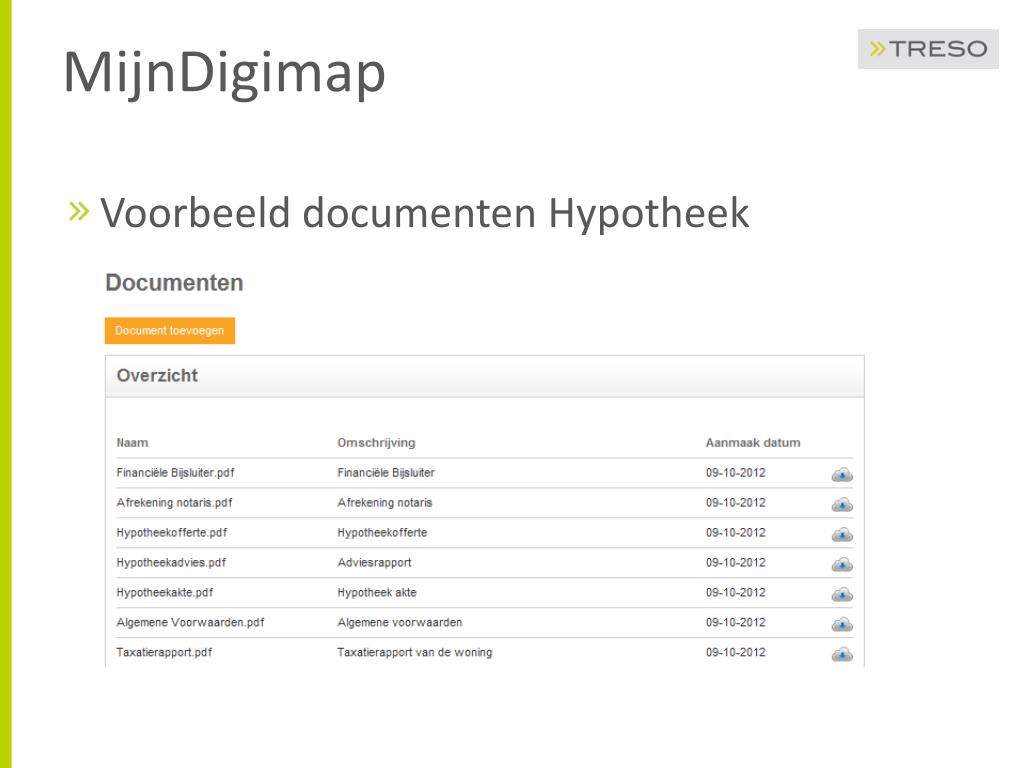1024x768 pixels.
Task: Click file name Algemene Voorwaarden.pdf
Action: tap(190, 622)
